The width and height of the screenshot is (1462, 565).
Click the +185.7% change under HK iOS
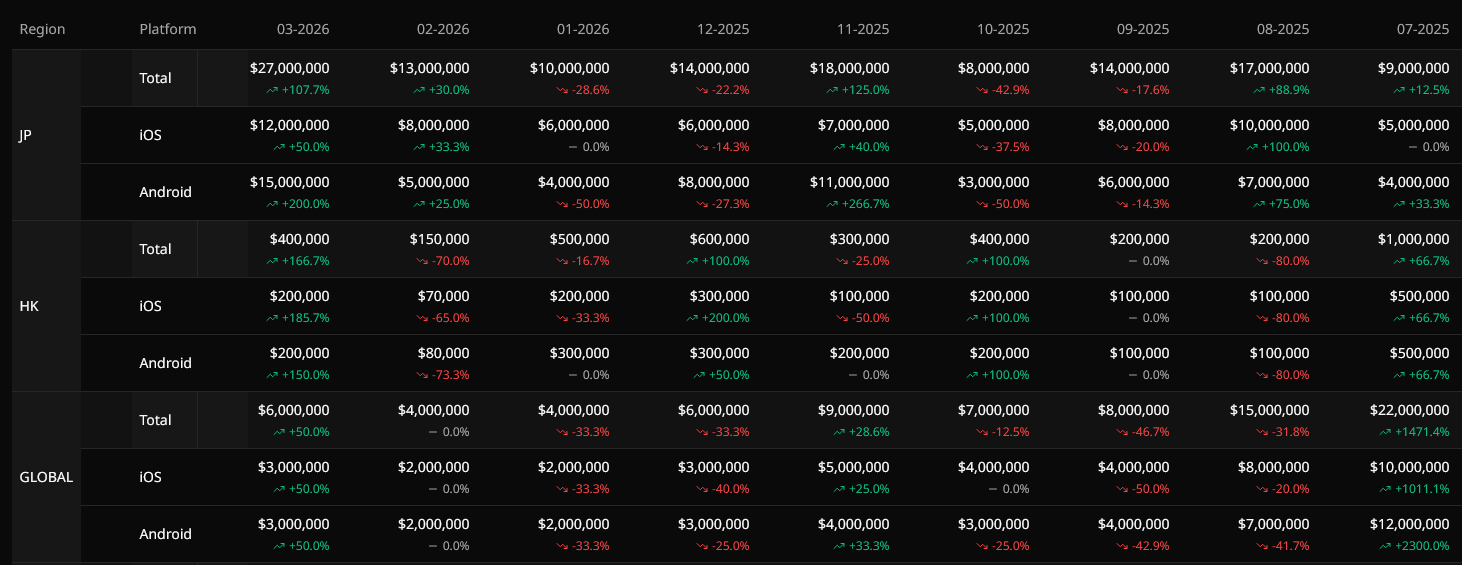point(298,318)
